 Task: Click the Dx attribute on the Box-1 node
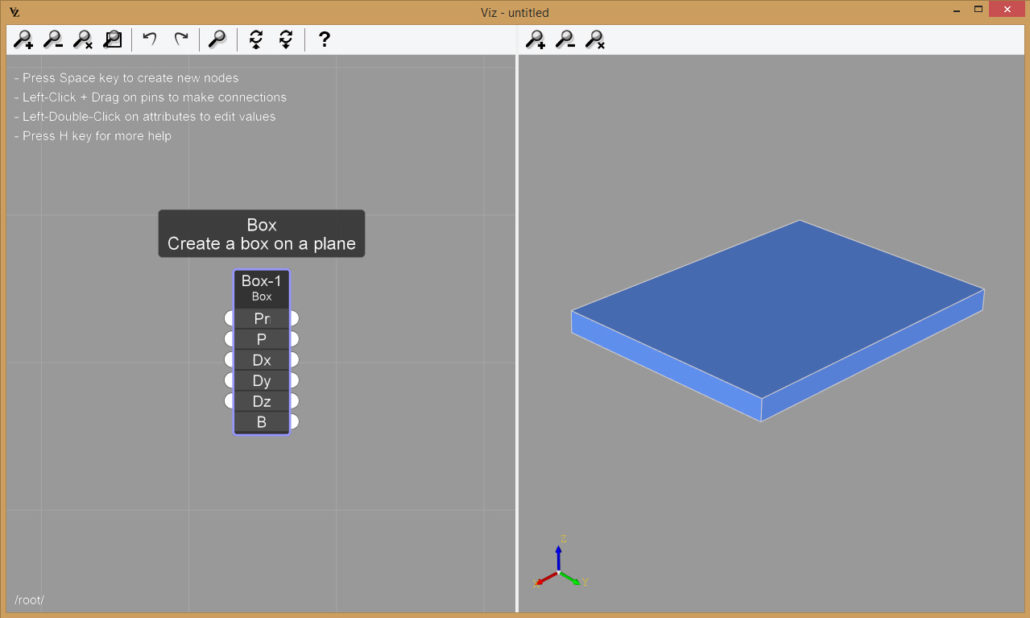coord(261,359)
